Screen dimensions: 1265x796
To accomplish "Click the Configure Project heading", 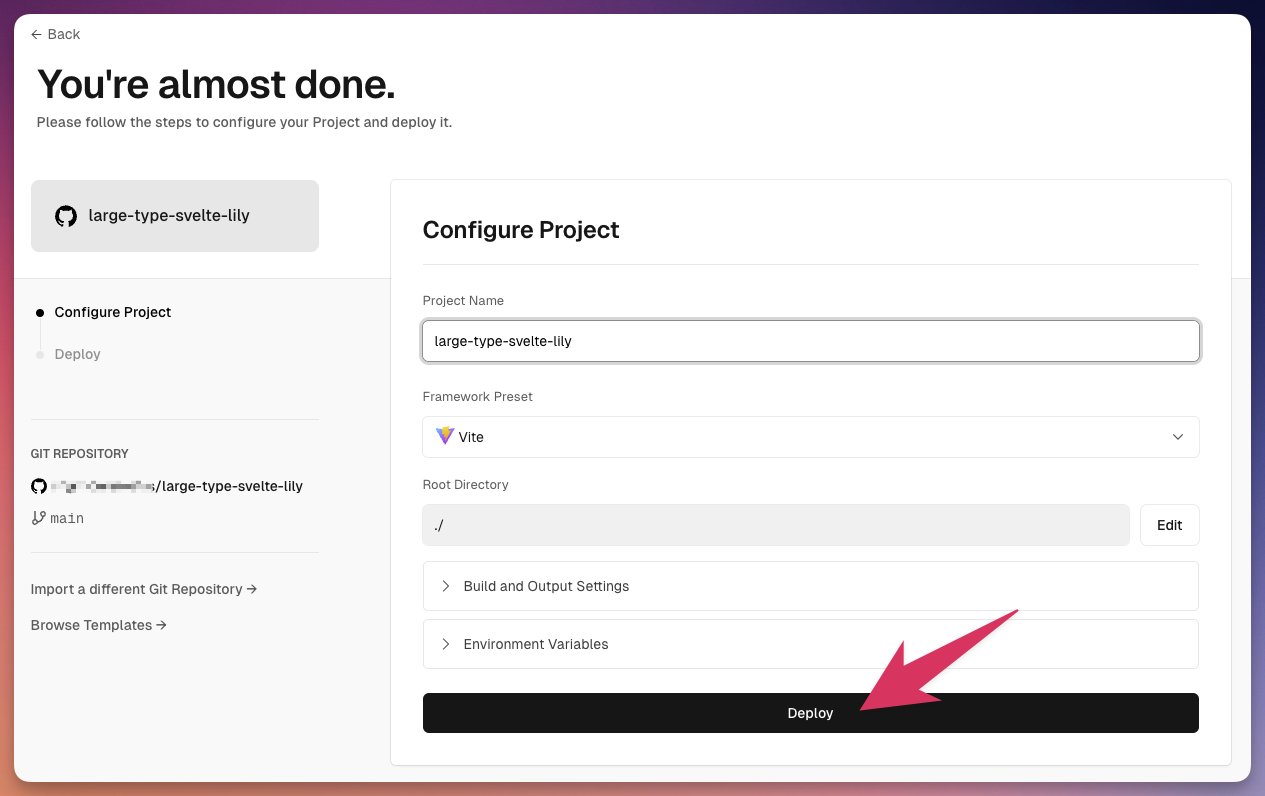I will coord(521,230).
